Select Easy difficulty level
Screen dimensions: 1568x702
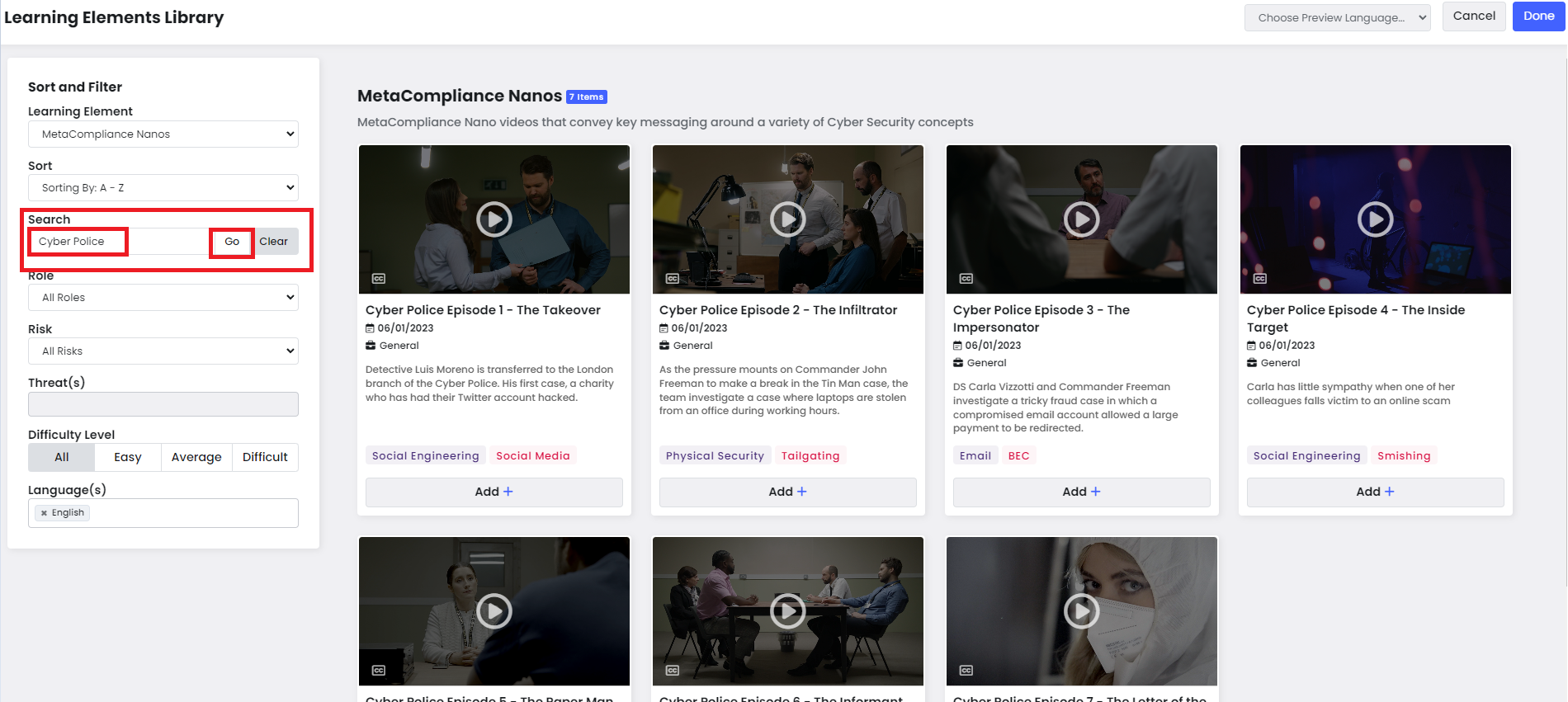128,457
